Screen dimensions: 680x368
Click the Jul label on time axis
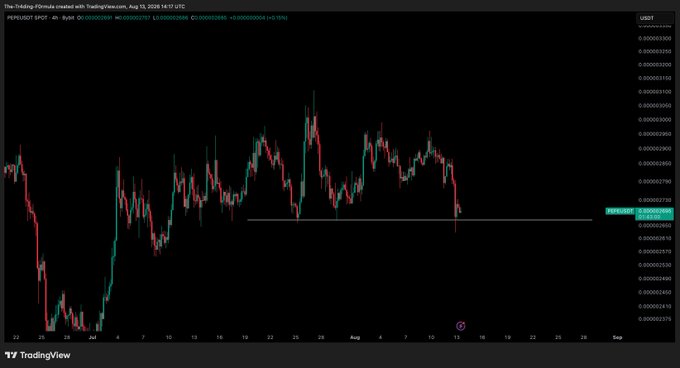coord(92,337)
